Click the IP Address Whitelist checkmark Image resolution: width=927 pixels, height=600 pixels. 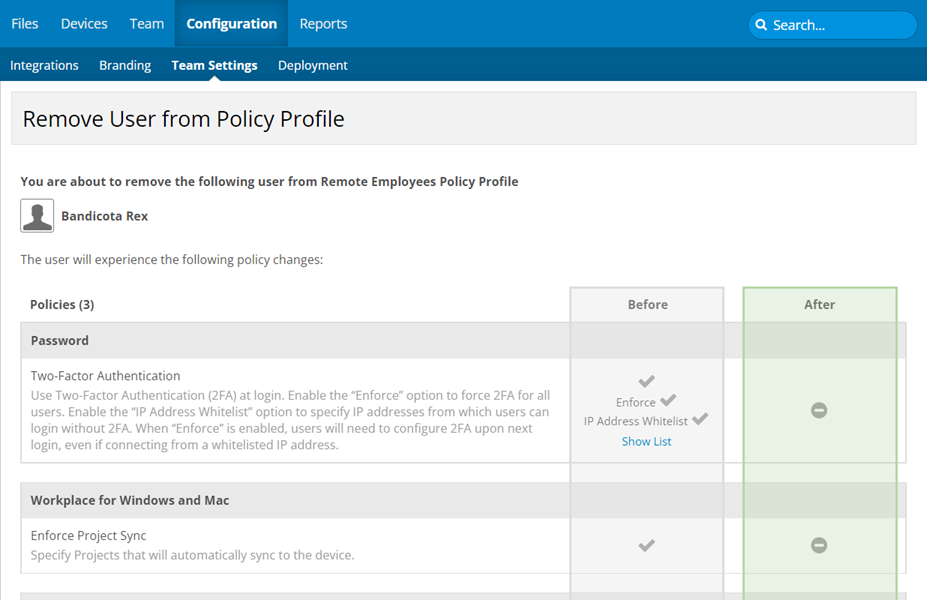(x=700, y=420)
